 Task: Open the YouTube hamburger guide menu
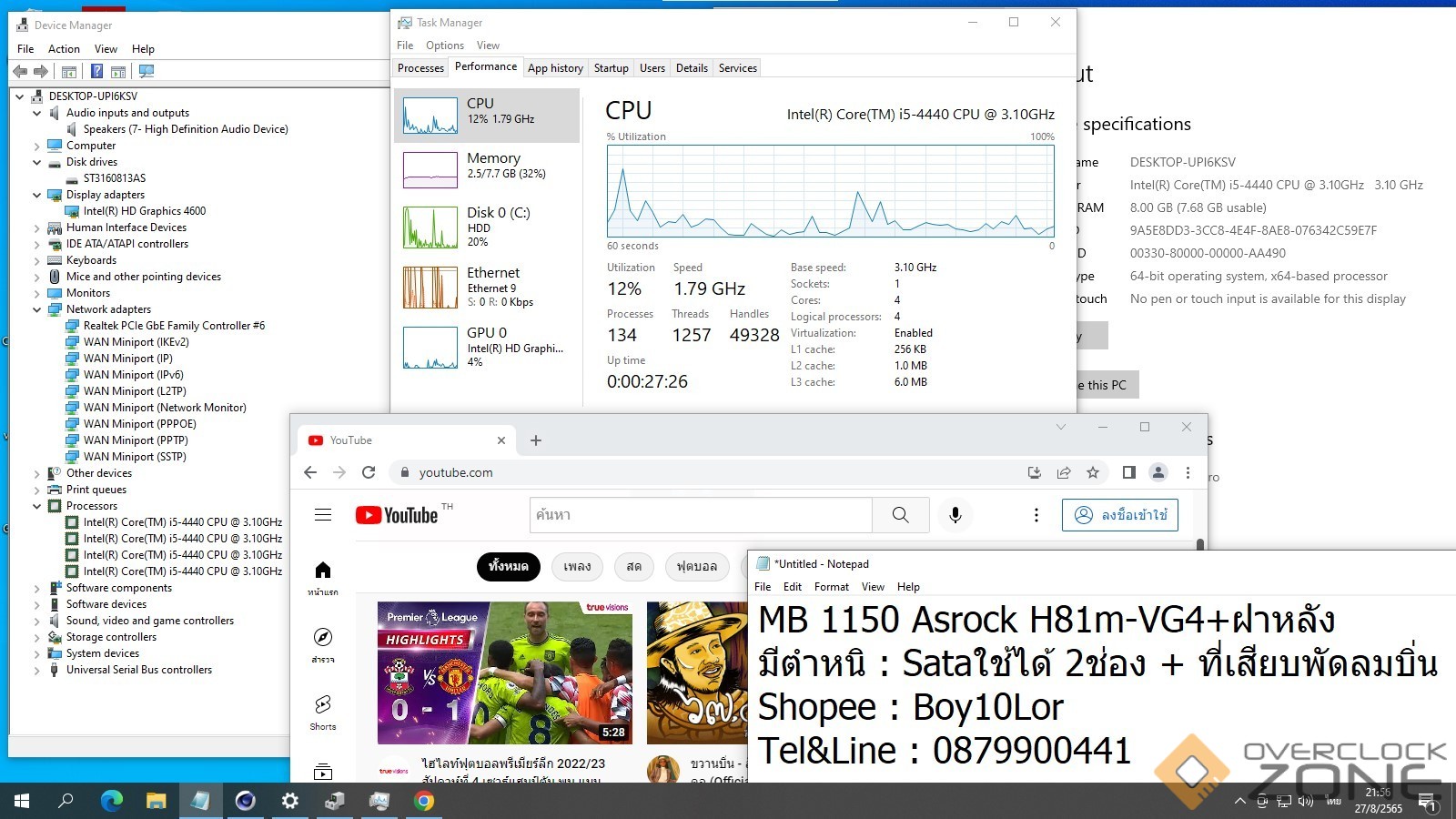[x=323, y=515]
